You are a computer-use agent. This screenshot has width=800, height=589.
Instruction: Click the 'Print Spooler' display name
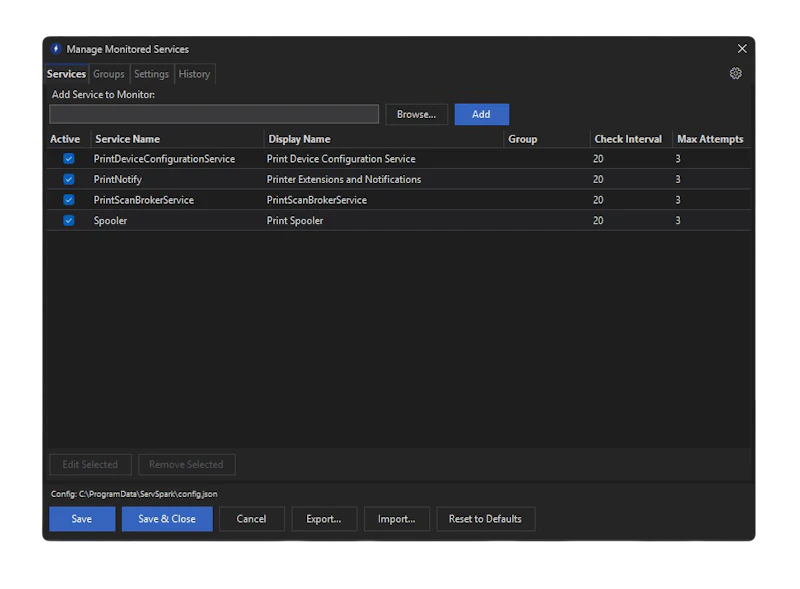(294, 220)
